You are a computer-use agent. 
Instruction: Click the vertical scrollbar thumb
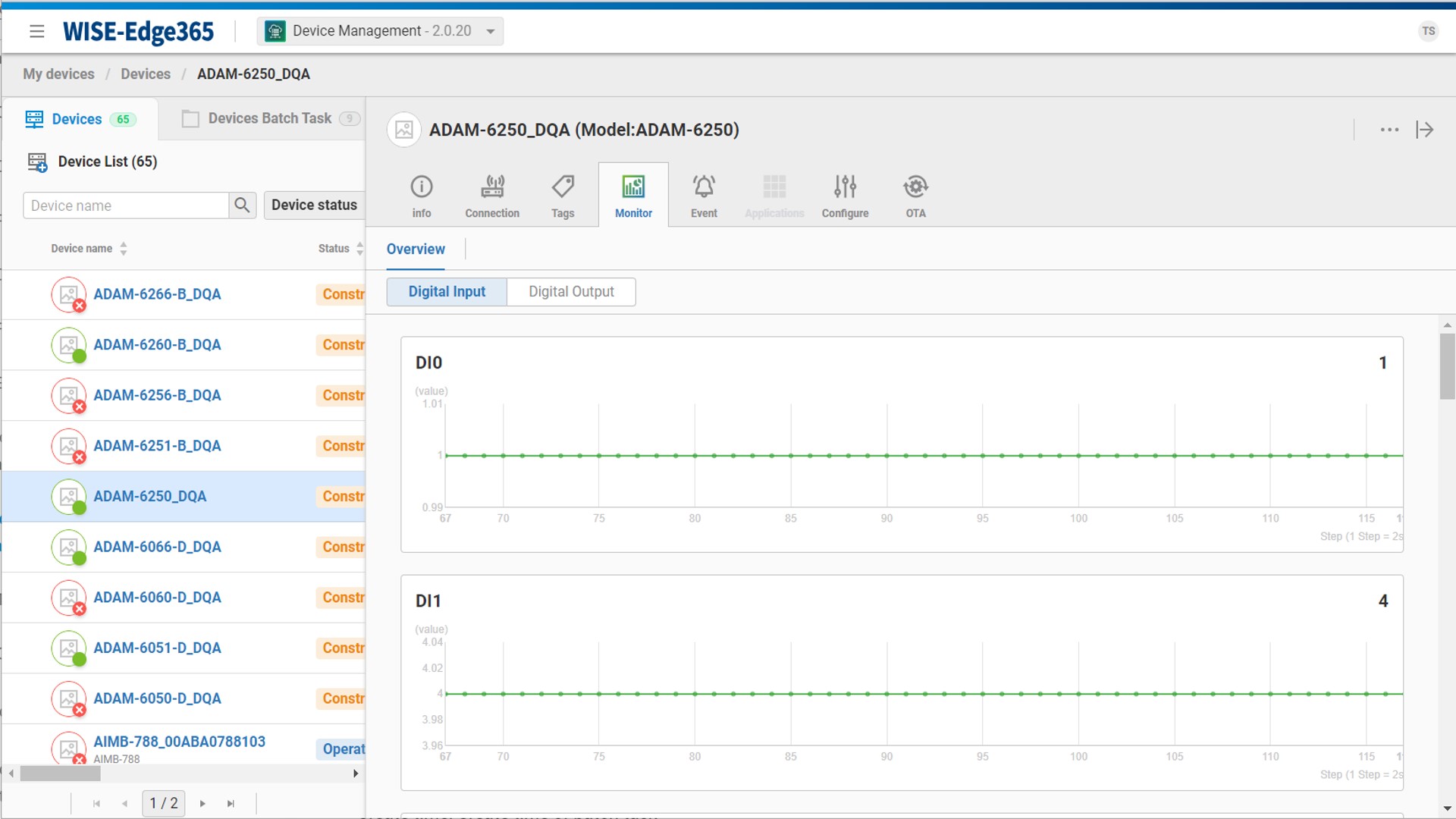[x=1447, y=366]
